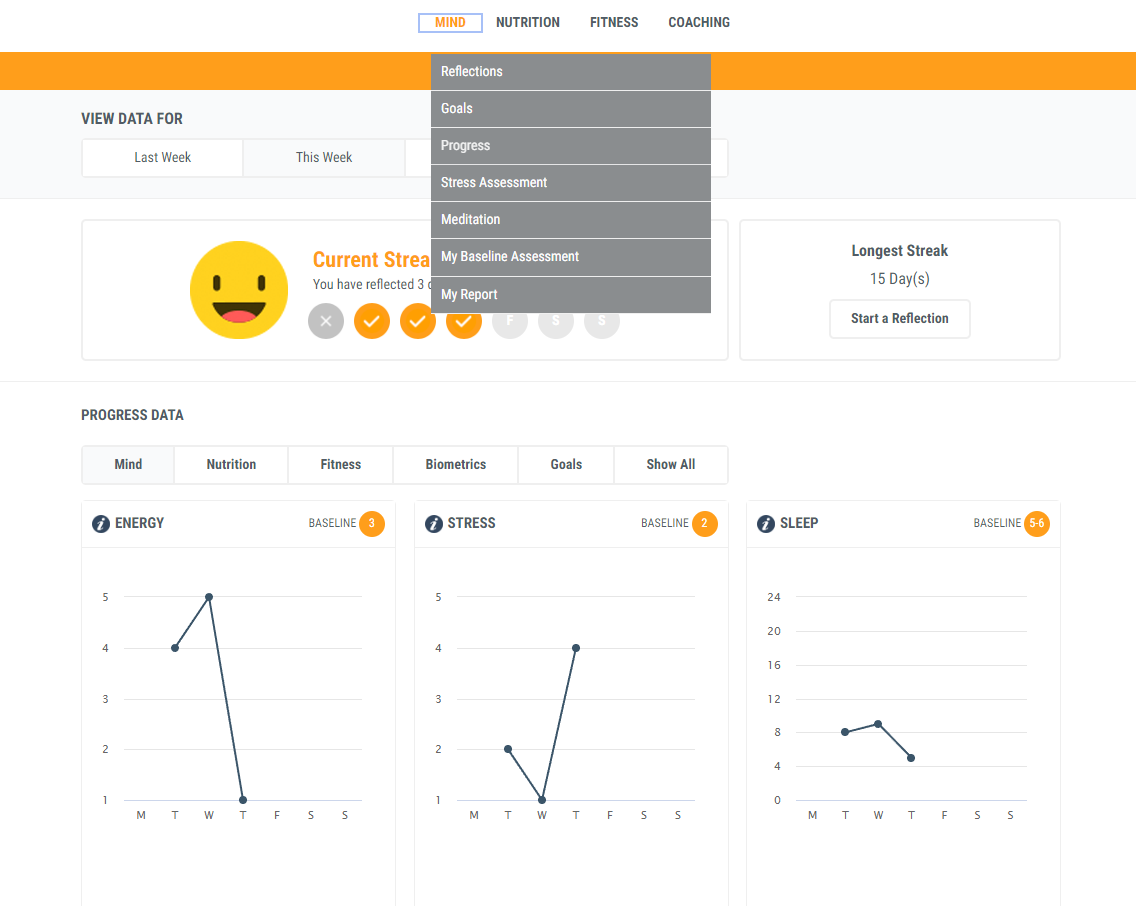Click the Sleep chart info icon
Image resolution: width=1136 pixels, height=906 pixels.
(x=766, y=524)
